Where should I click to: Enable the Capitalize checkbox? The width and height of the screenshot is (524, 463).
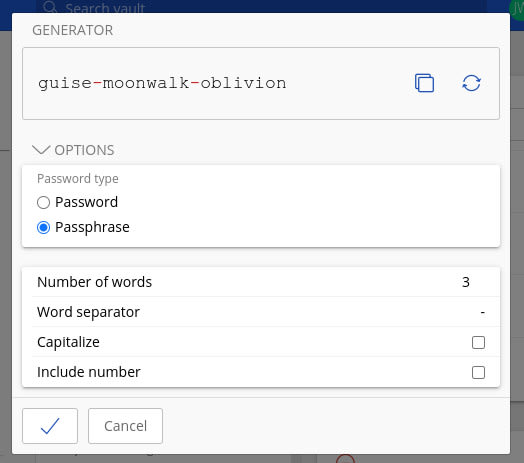(478, 342)
